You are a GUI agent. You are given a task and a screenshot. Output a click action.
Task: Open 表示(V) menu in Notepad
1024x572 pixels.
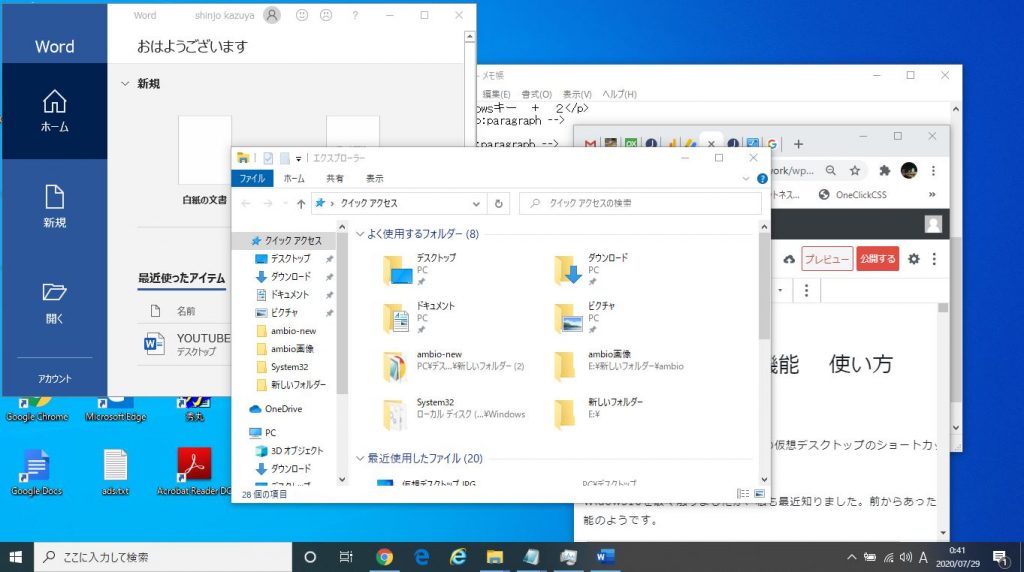point(577,94)
